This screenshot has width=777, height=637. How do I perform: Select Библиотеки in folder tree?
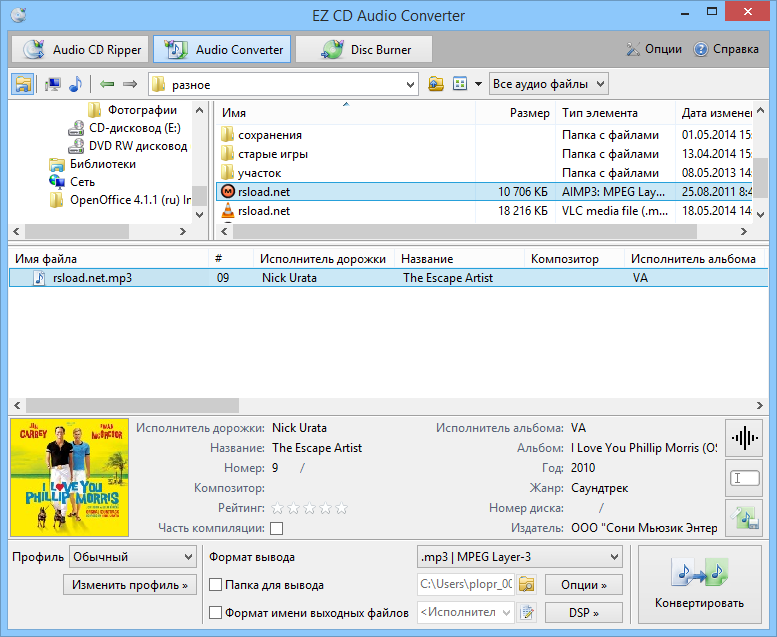click(x=102, y=164)
